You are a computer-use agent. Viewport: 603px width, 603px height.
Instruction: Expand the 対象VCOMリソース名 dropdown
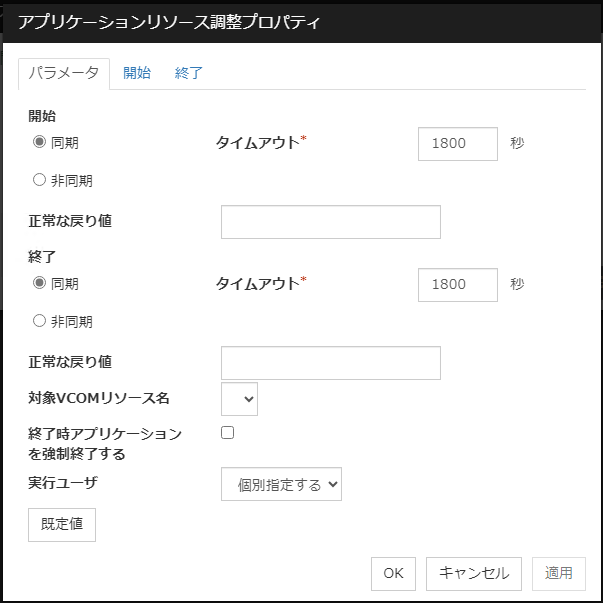click(239, 399)
